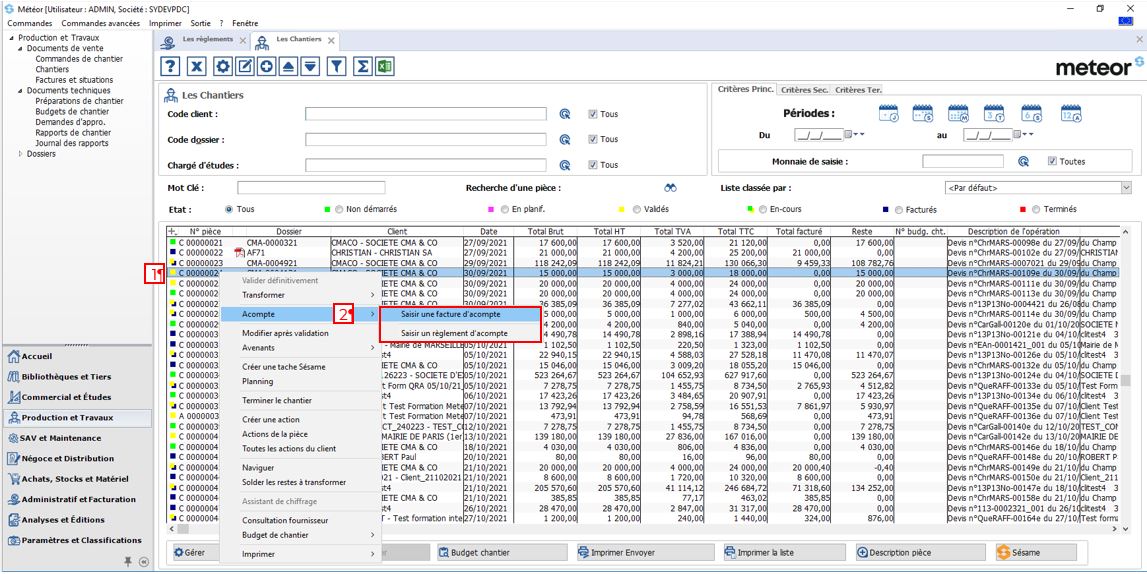Click the help question mark toolbar icon
The width and height of the screenshot is (1147, 574).
[170, 67]
